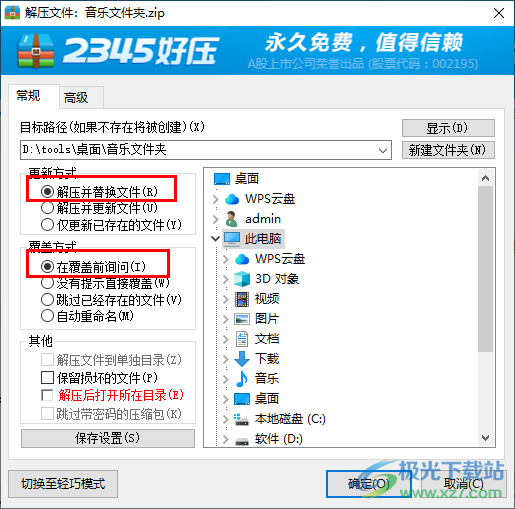515x509 pixels.
Task: Click the 新建文件夹 button
Action: click(x=448, y=150)
